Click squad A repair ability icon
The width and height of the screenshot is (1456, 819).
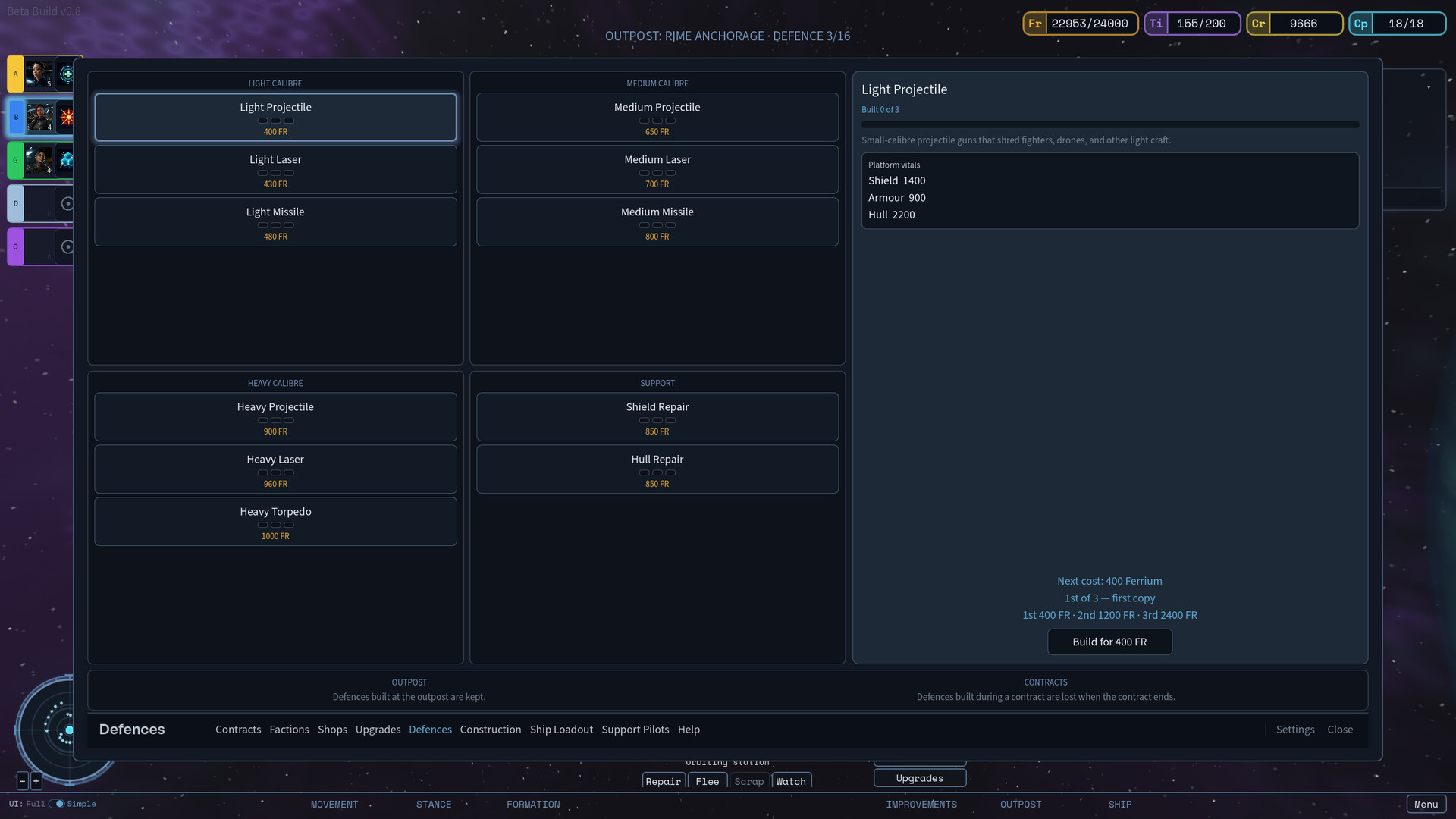67,74
